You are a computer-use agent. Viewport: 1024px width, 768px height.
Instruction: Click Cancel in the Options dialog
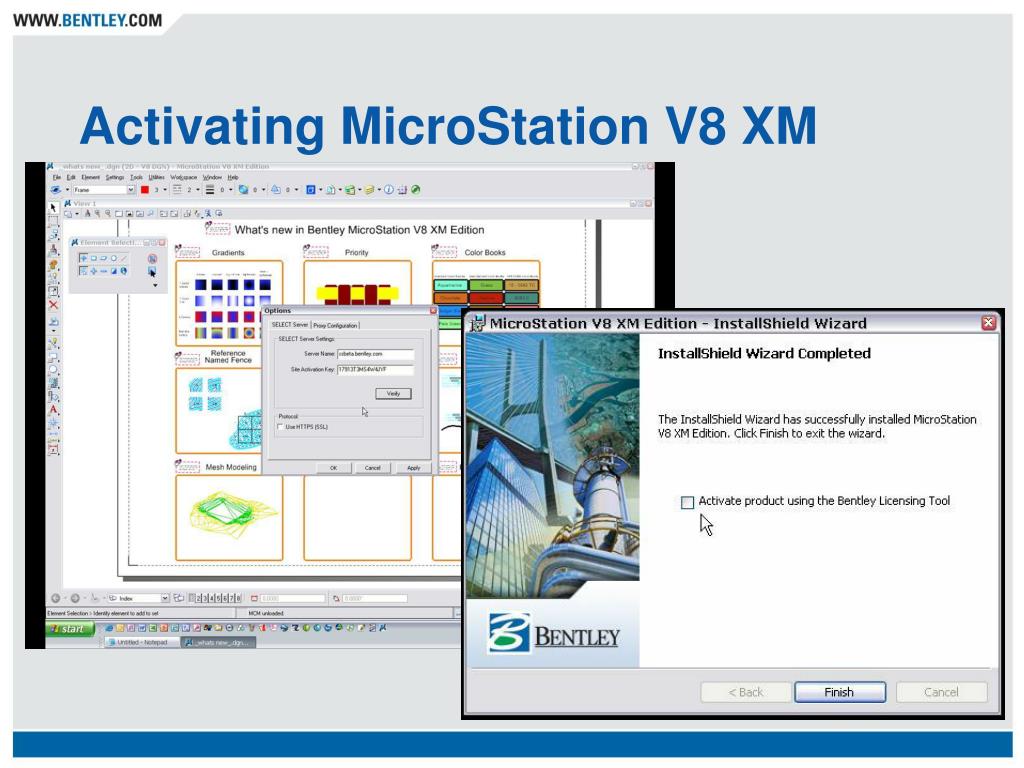click(x=372, y=468)
